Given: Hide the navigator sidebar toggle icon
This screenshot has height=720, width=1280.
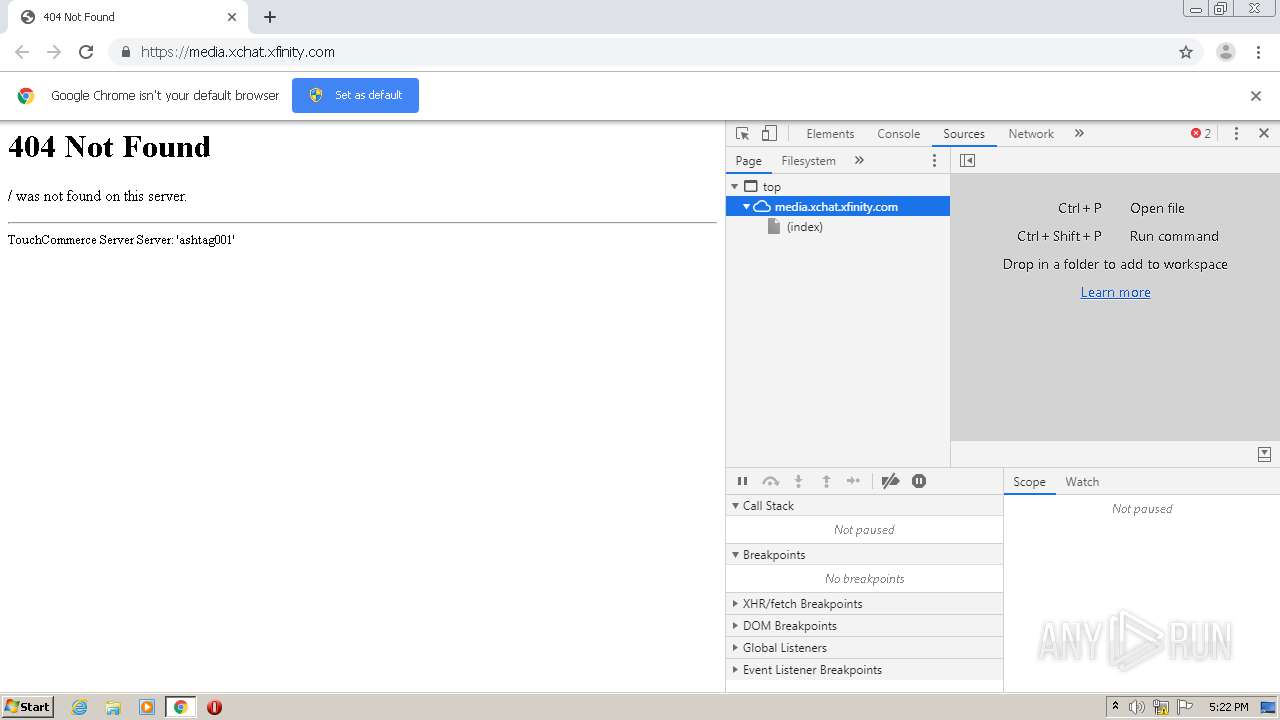Looking at the screenshot, I should 967,160.
